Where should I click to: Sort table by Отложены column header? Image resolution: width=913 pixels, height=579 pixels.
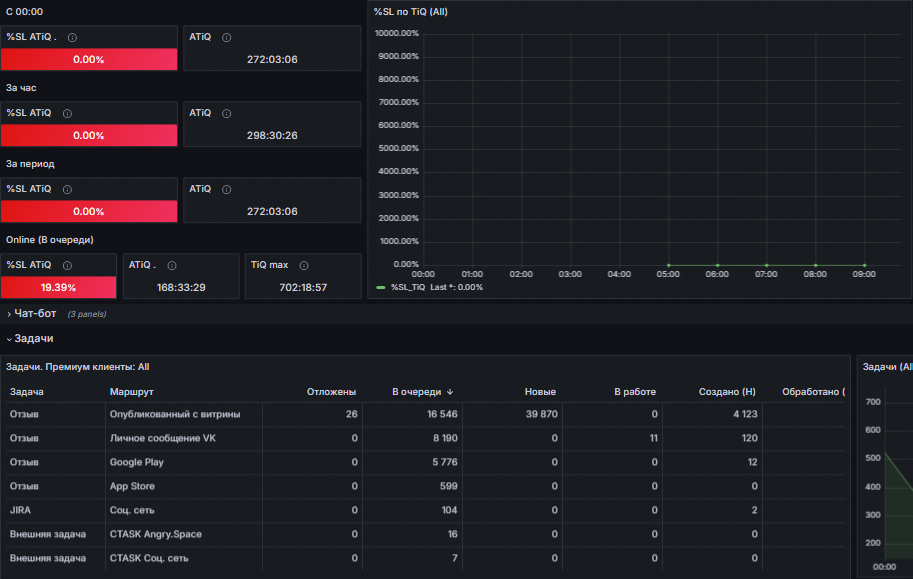331,392
